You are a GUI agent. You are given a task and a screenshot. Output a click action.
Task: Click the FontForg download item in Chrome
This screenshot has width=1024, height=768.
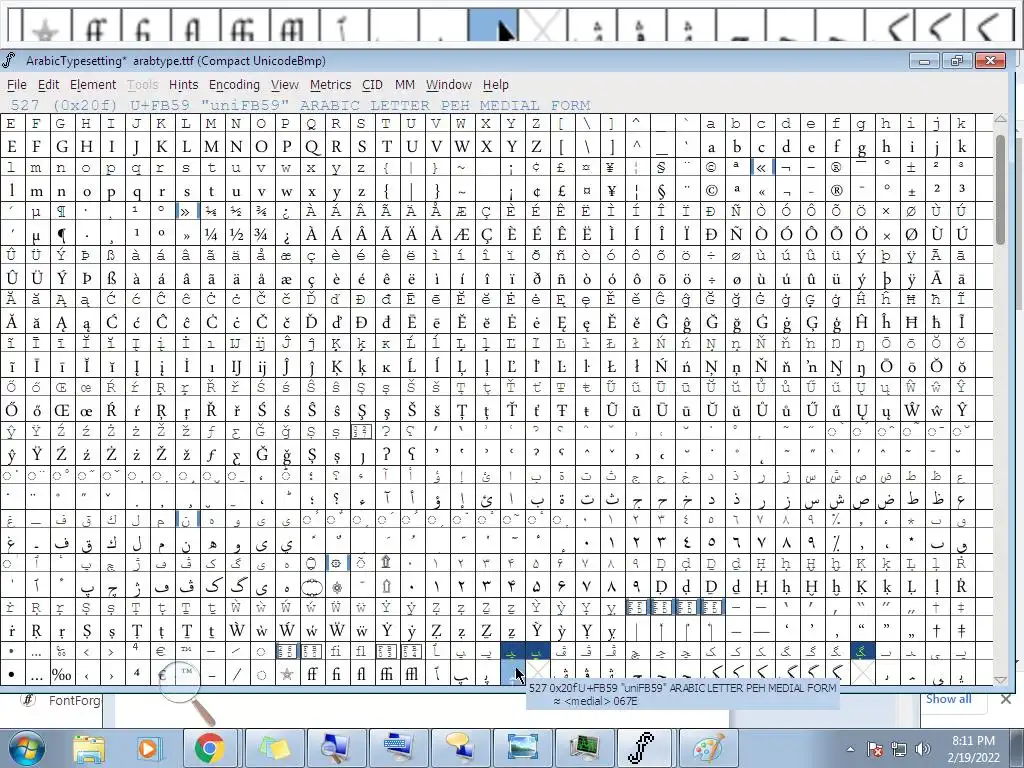click(62, 701)
